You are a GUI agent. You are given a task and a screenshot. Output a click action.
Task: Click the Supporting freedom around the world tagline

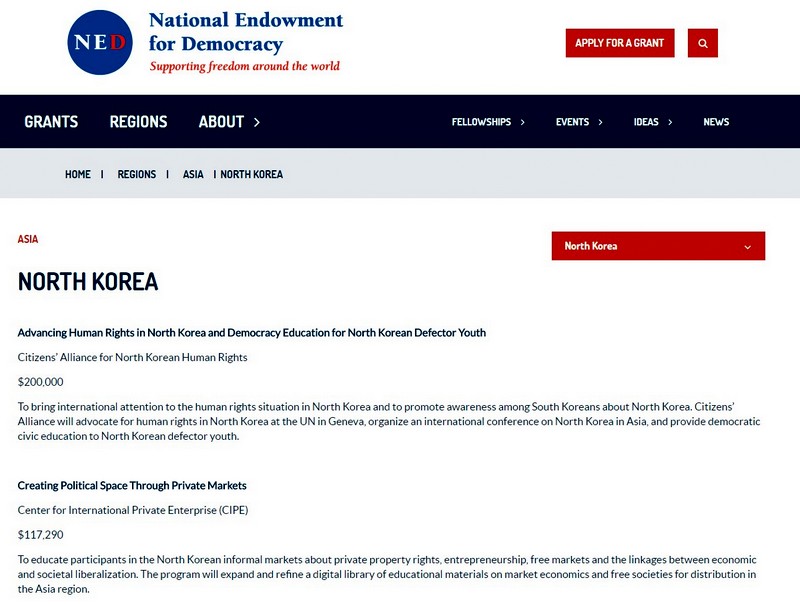(x=244, y=66)
